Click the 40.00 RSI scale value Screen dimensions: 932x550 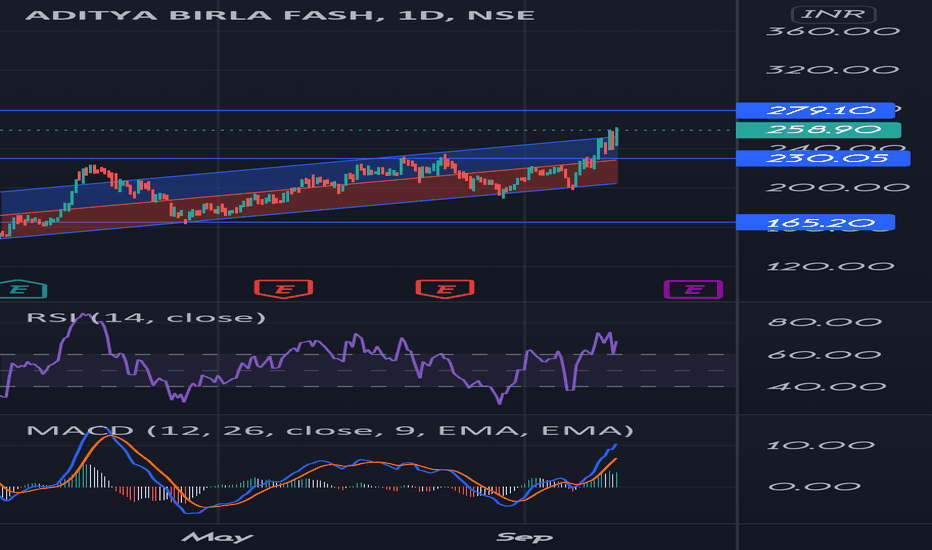pyautogui.click(x=827, y=386)
